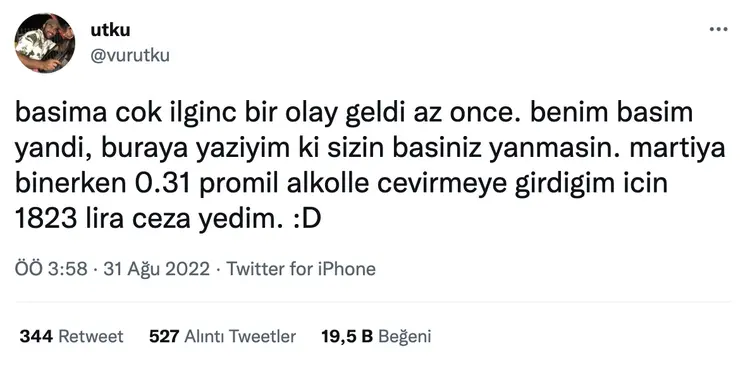Click the ÖÖ 3:58 timestamp
This screenshot has height=367, width=750.
tap(51, 269)
